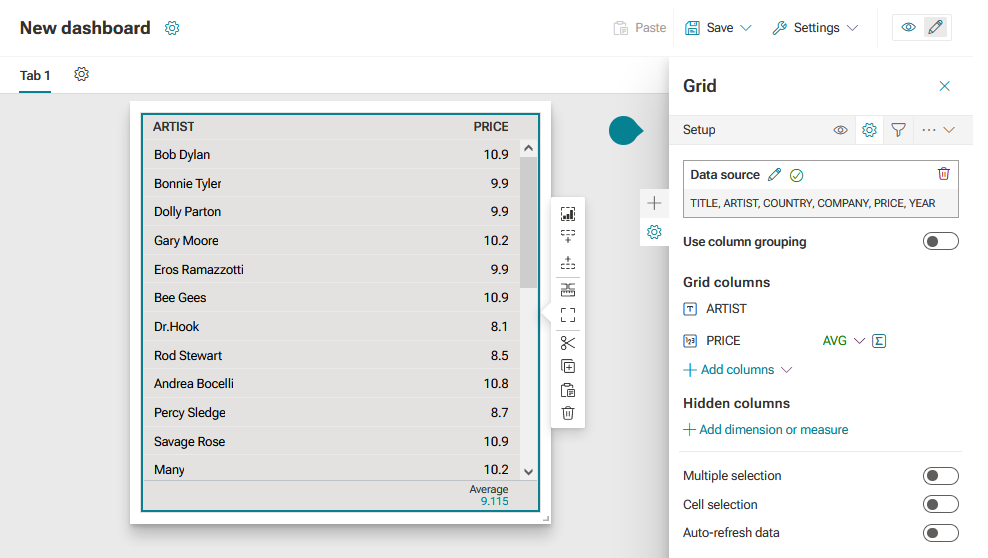
Task: Expand the Save dropdown arrow
Action: click(746, 28)
